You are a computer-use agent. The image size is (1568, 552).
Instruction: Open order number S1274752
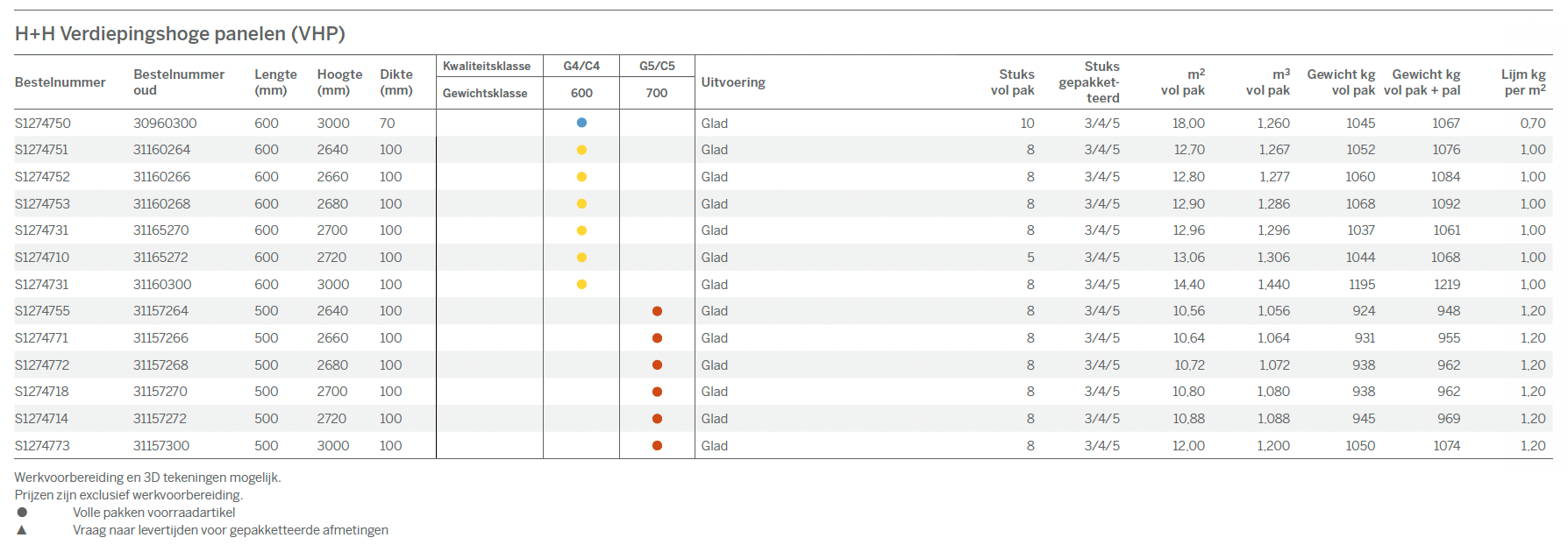click(x=42, y=177)
